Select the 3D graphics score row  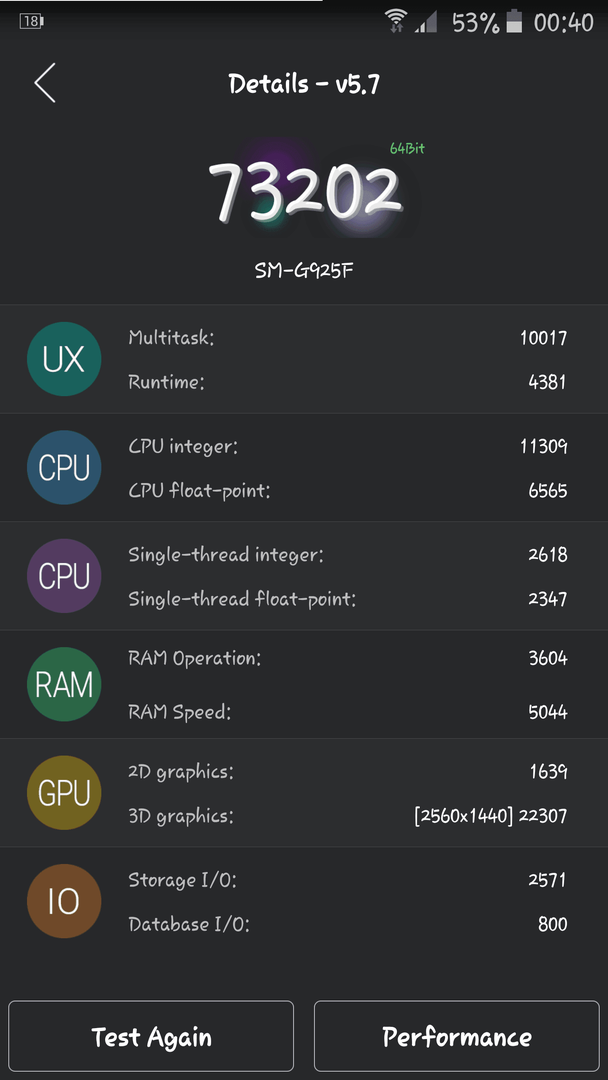(348, 816)
